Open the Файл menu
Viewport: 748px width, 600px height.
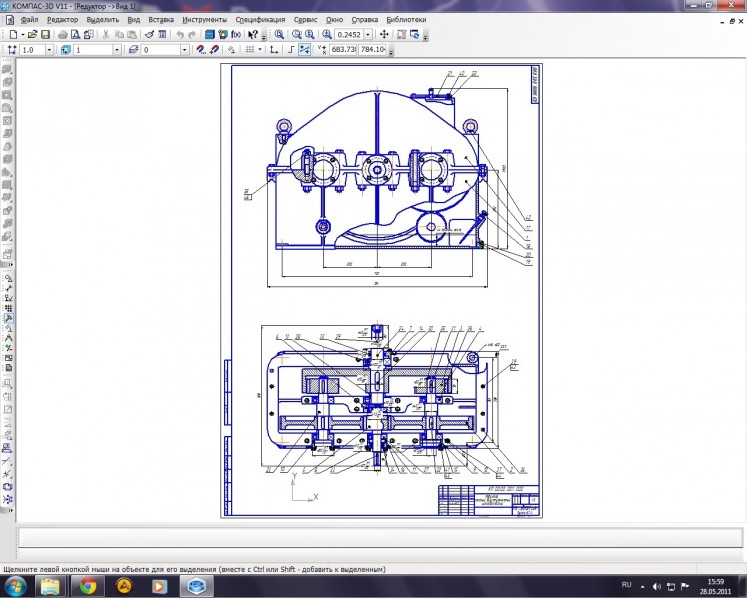click(x=29, y=20)
